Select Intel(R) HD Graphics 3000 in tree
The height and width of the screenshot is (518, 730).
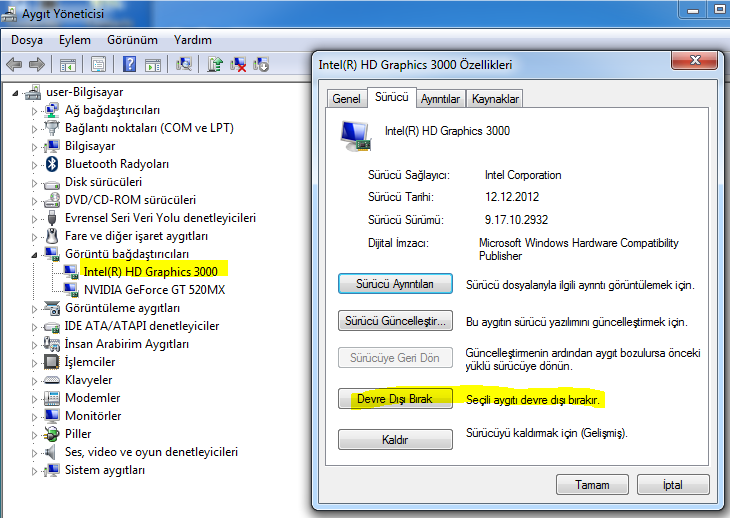click(150, 271)
